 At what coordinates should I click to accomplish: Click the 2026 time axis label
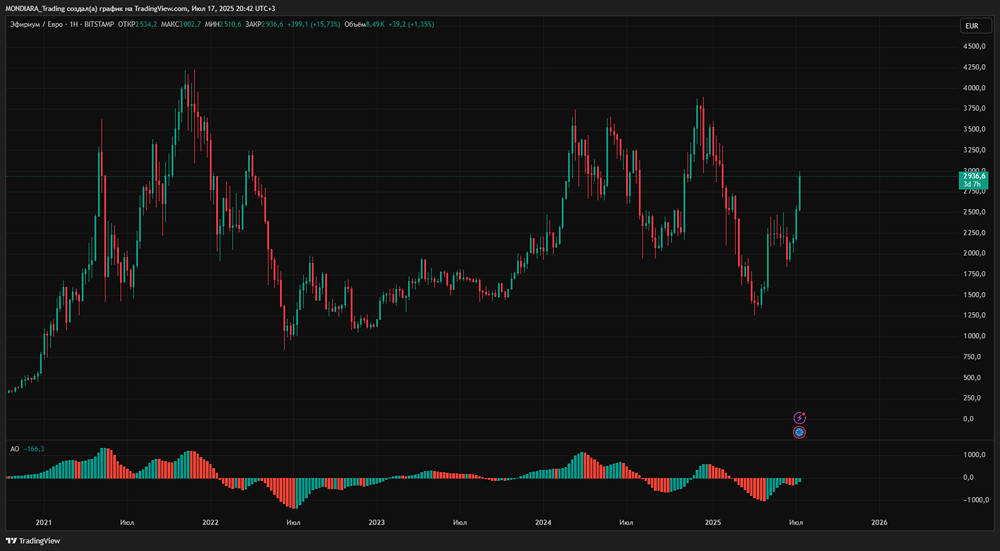click(x=879, y=522)
